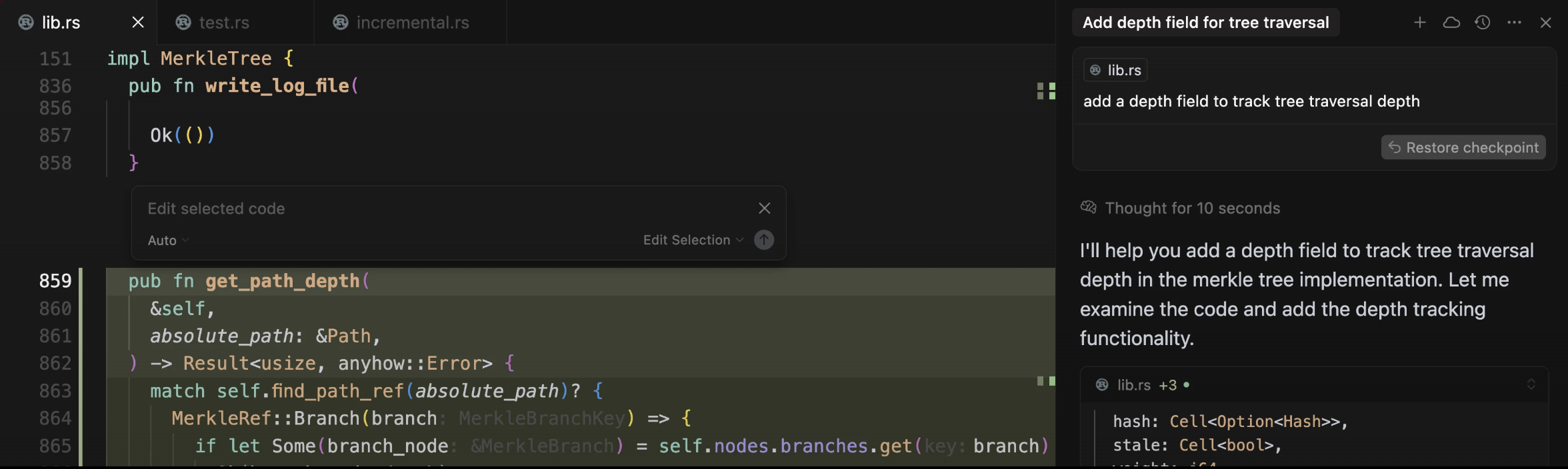Click the get_path_depth function name

point(283,281)
